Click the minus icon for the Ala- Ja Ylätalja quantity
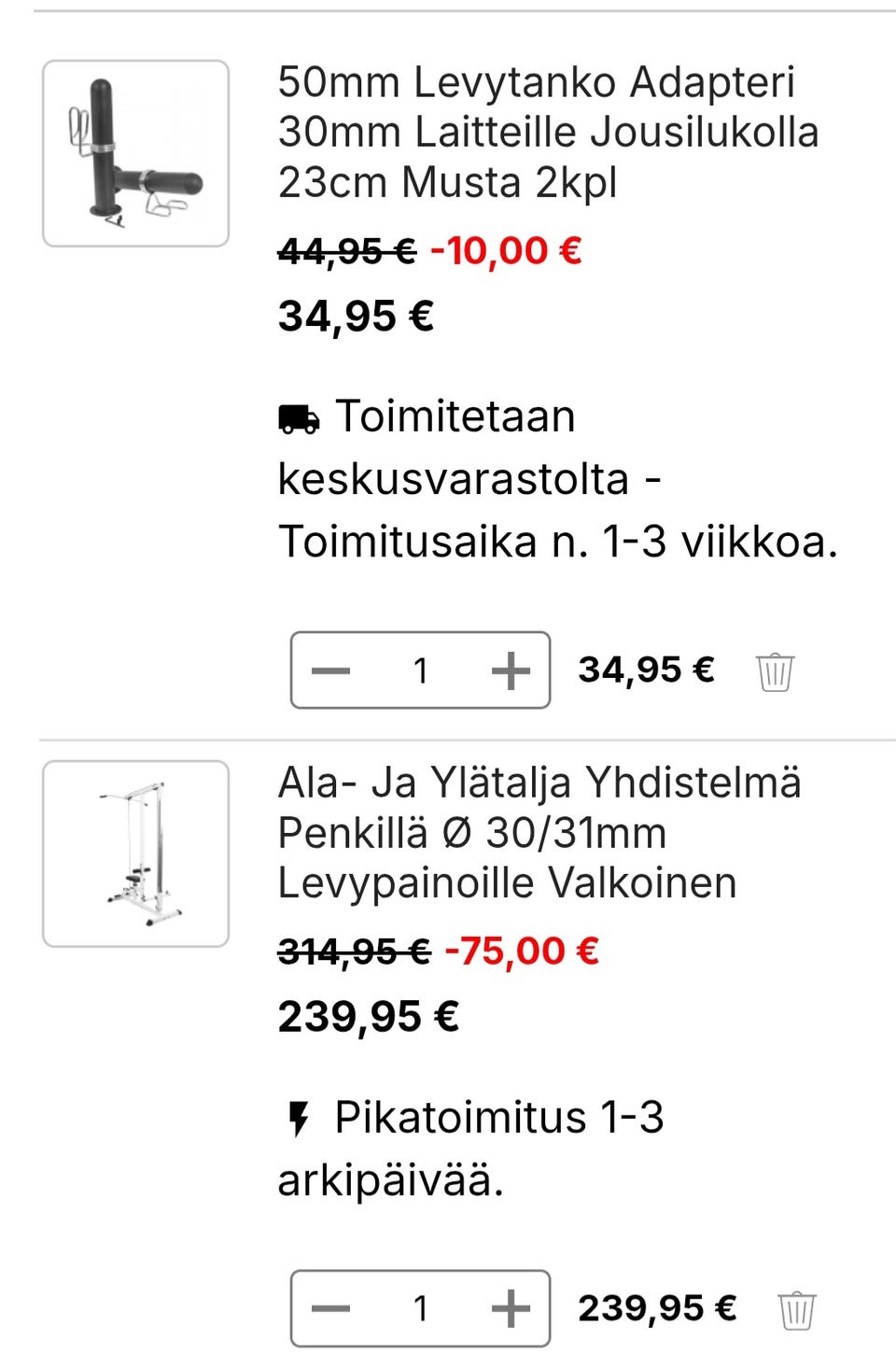 [329, 1308]
